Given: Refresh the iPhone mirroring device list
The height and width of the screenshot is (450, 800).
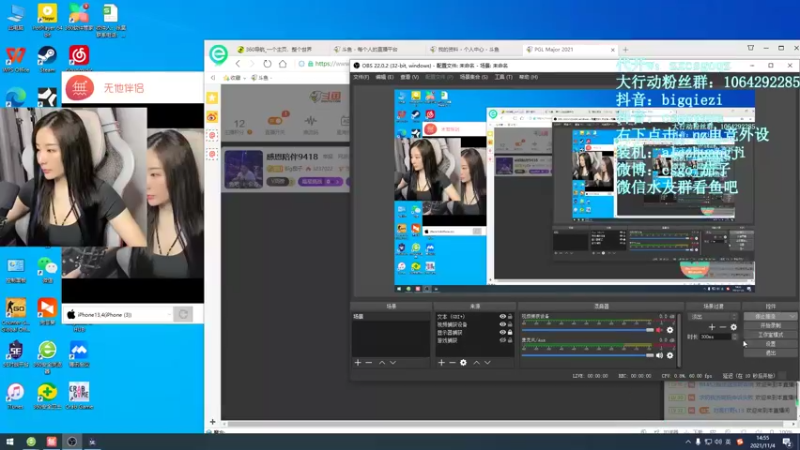Looking at the screenshot, I should click(183, 314).
